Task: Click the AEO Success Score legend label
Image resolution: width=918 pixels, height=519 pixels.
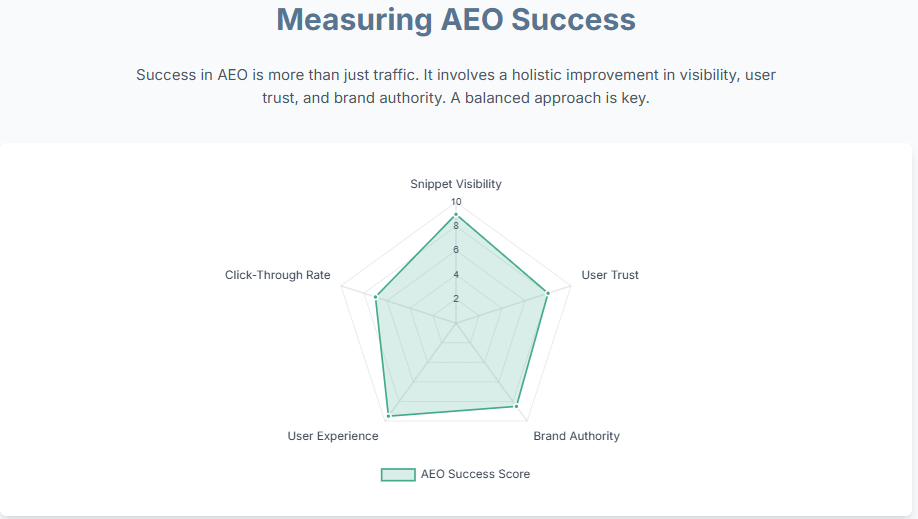Action: (475, 474)
